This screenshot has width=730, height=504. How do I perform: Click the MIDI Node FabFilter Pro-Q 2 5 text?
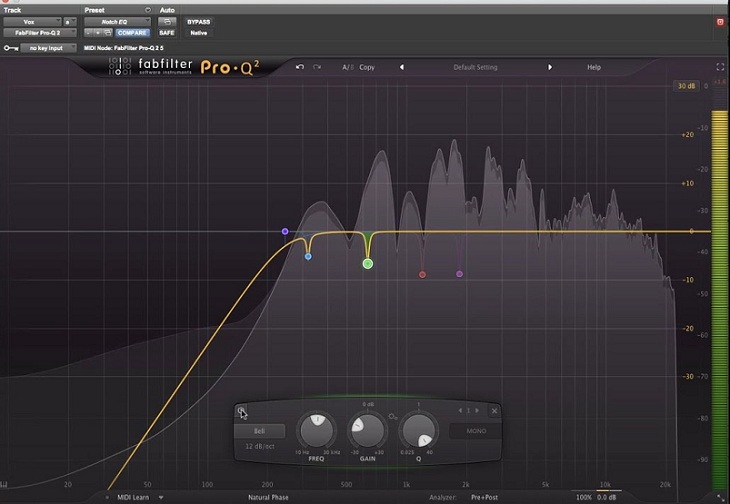[x=123, y=48]
